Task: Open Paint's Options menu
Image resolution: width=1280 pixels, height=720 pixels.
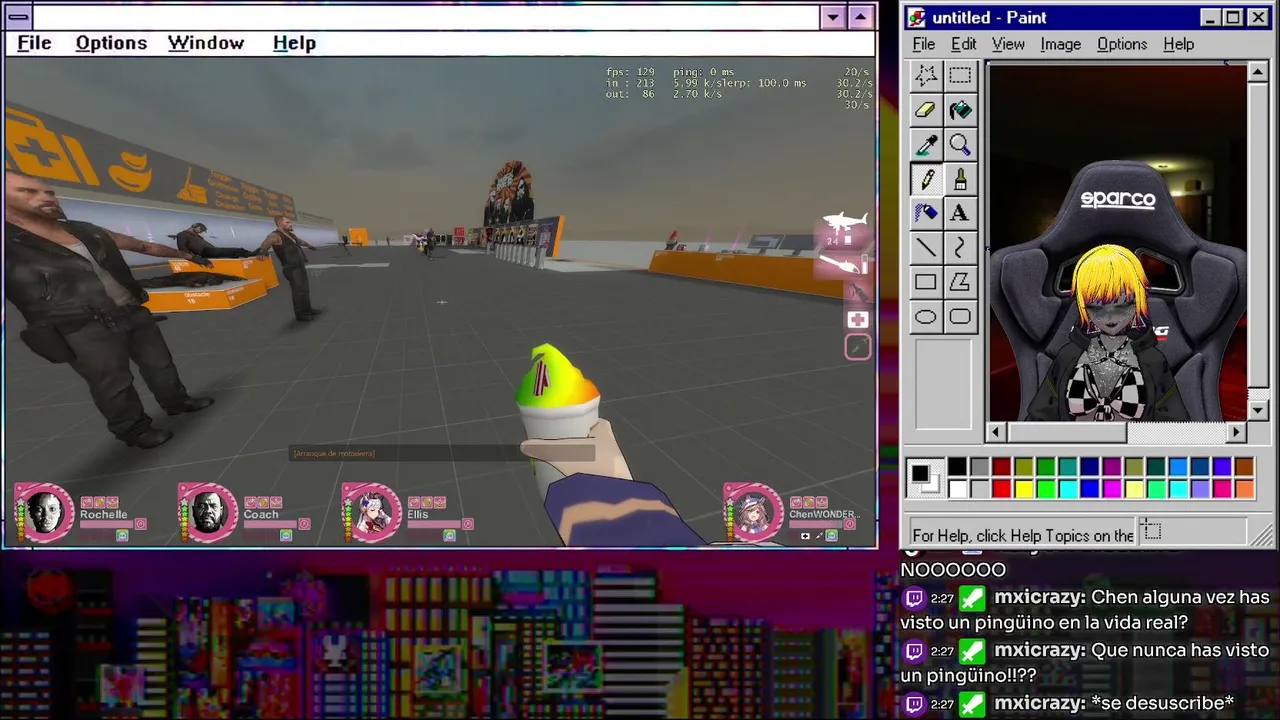Action: pyautogui.click(x=1122, y=44)
